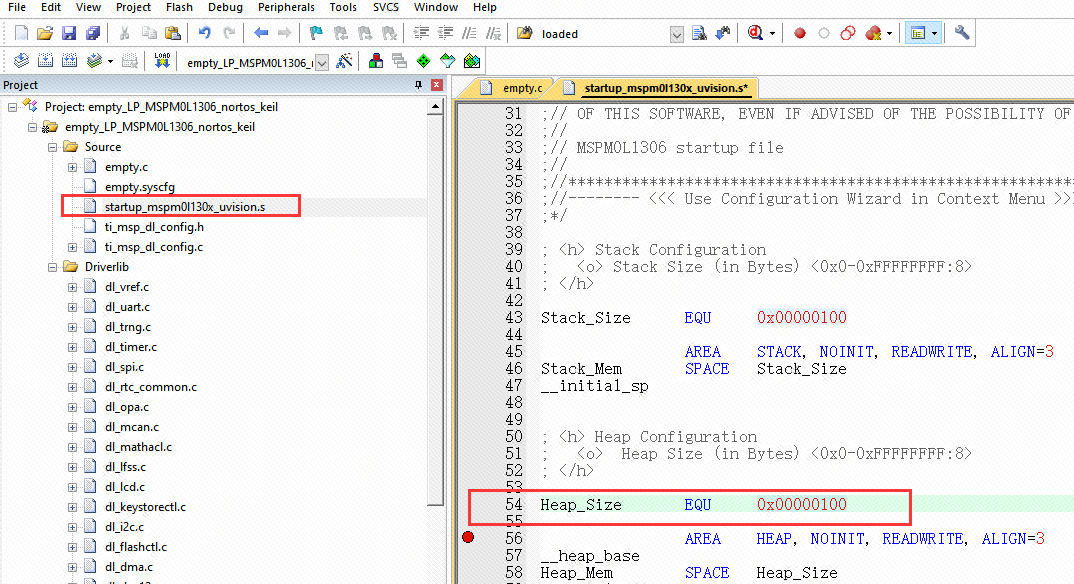The image size is (1074, 584).
Task: Start the debug session magnifier icon
Action: pyautogui.click(x=756, y=33)
